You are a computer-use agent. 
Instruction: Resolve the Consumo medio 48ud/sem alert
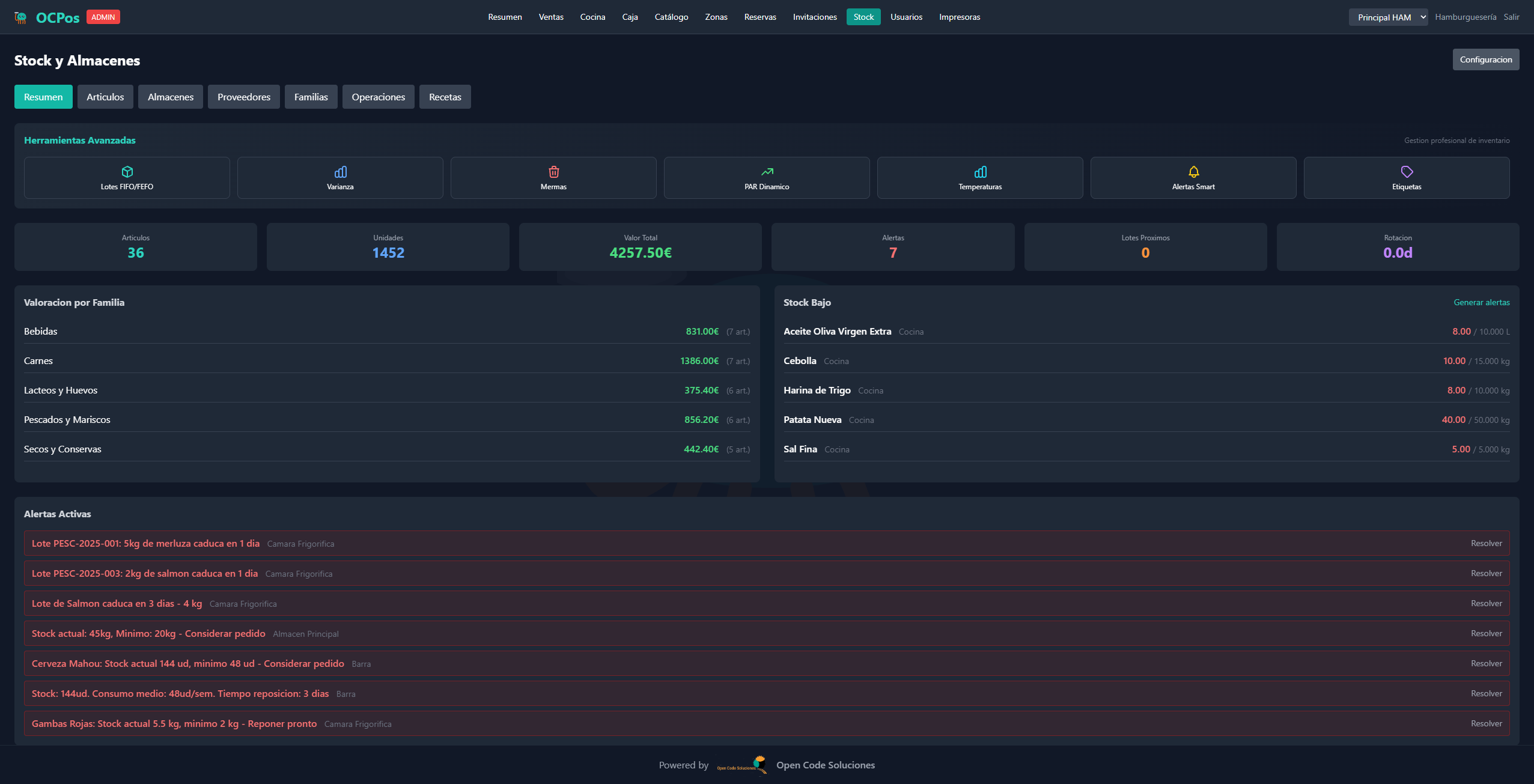point(1487,693)
